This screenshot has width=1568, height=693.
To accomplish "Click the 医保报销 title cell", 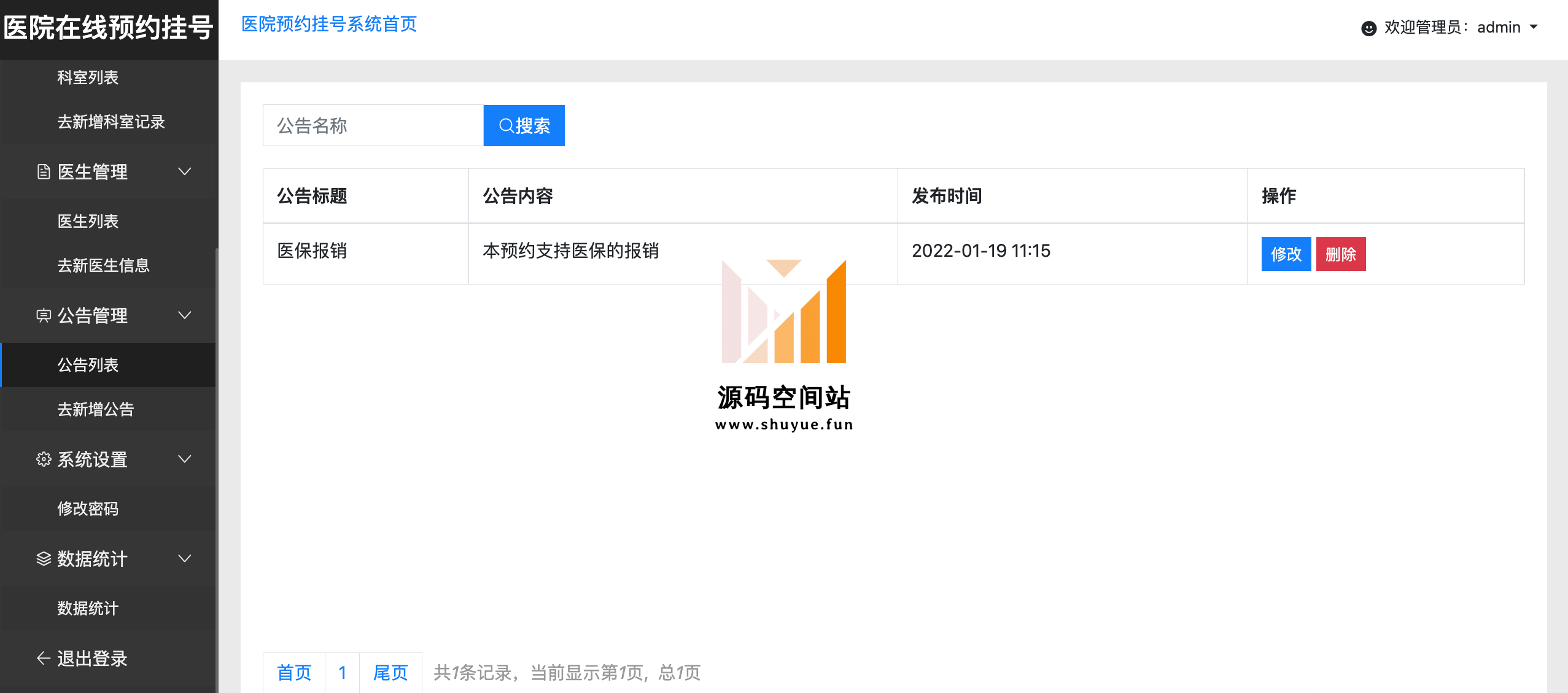I will click(x=366, y=253).
